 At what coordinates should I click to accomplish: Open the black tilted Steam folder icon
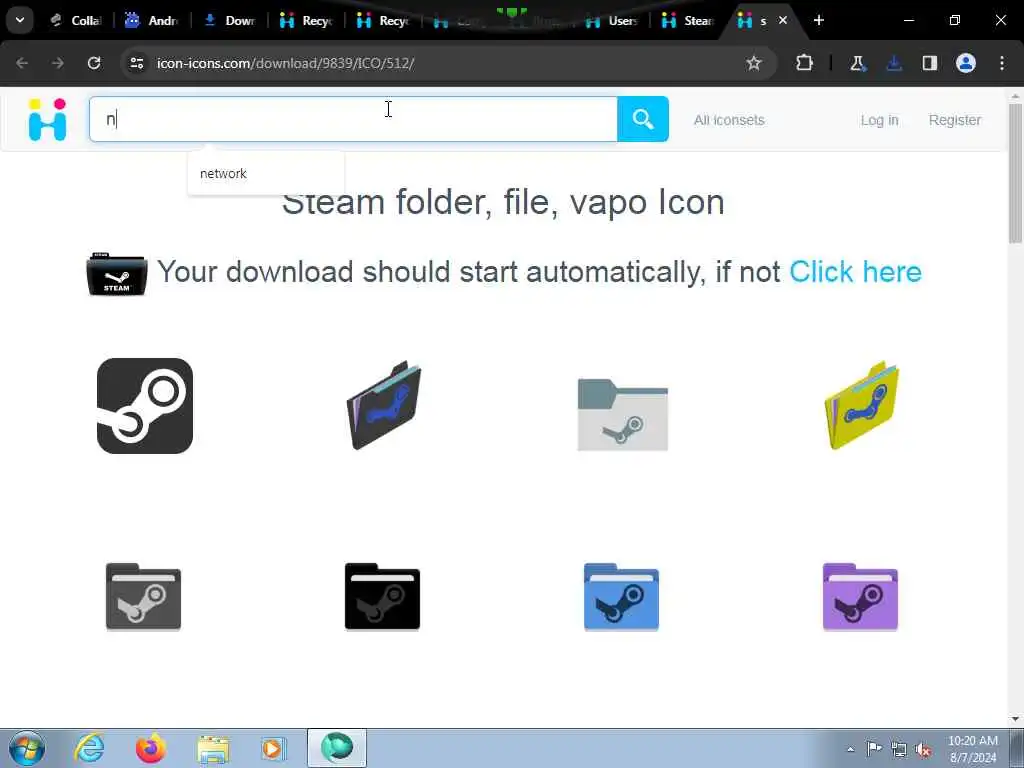384,406
